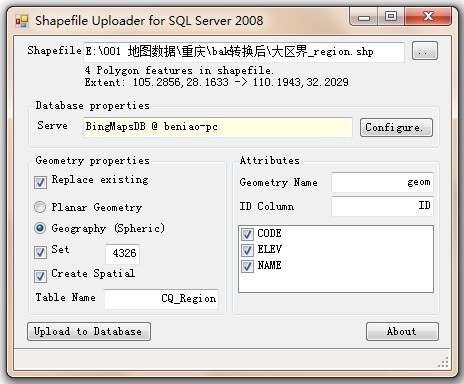Click the 'Shapefile' label text

(54, 50)
